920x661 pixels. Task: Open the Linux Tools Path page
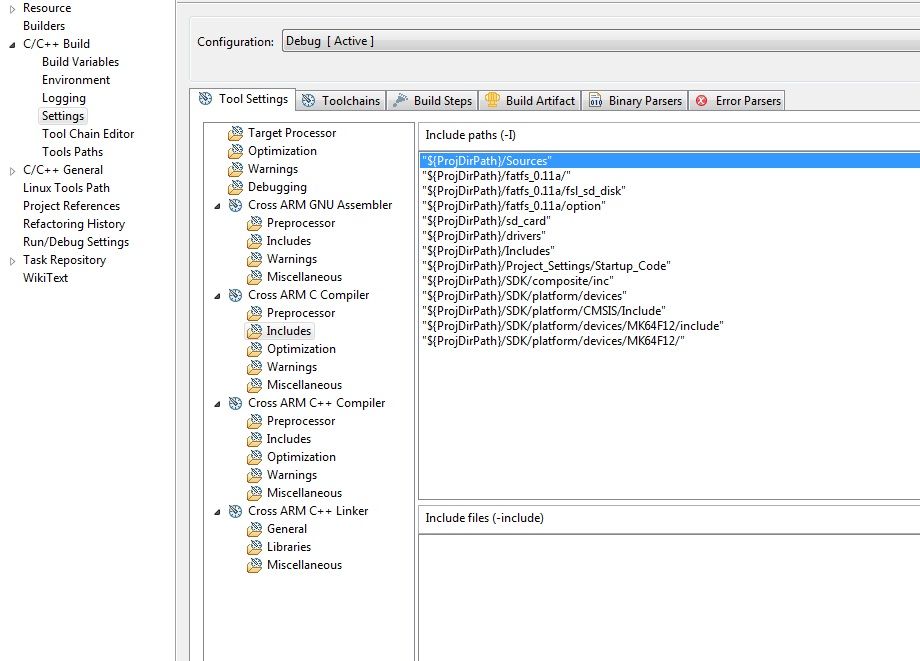pos(66,188)
